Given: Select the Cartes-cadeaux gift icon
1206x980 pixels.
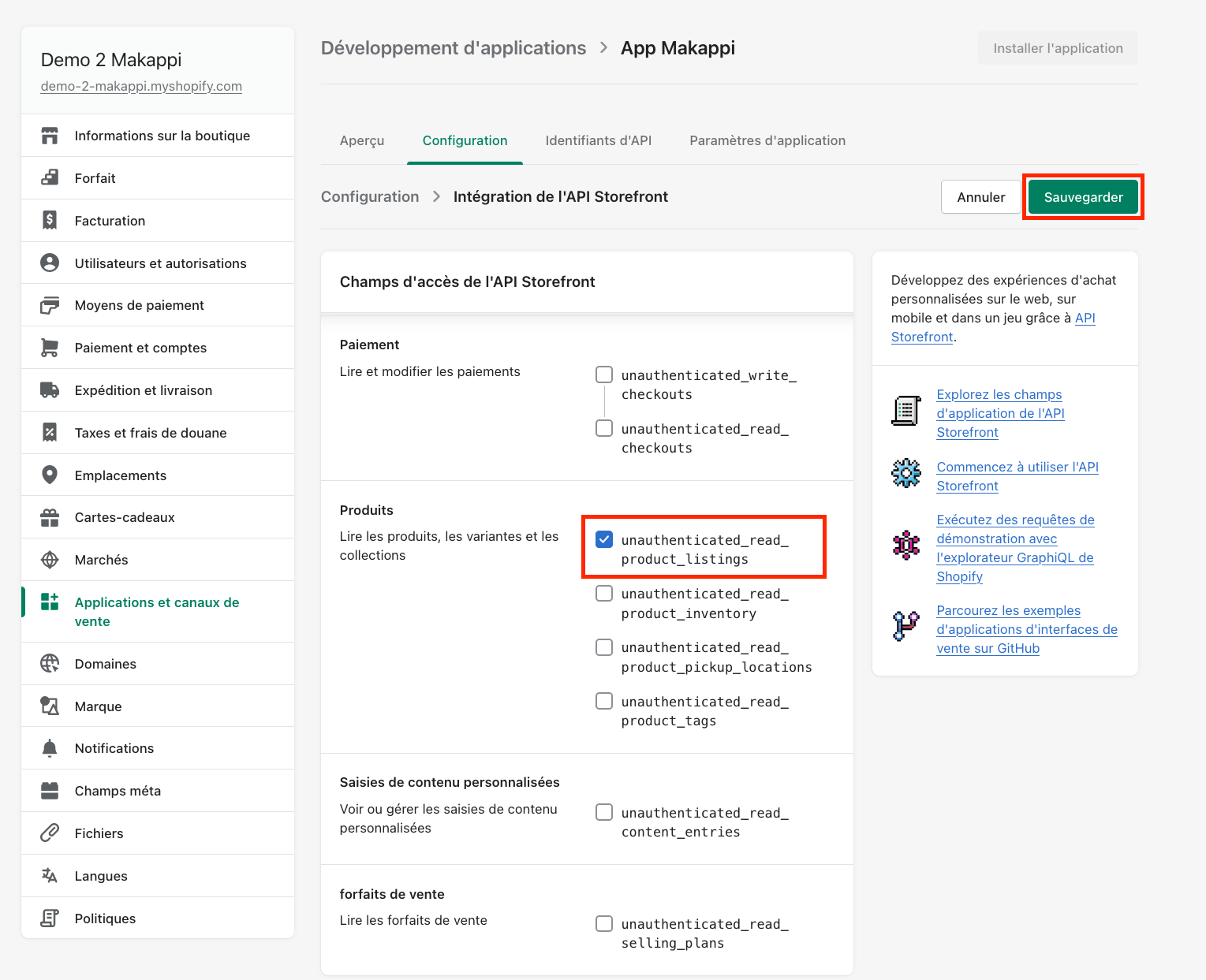Looking at the screenshot, I should click(50, 517).
